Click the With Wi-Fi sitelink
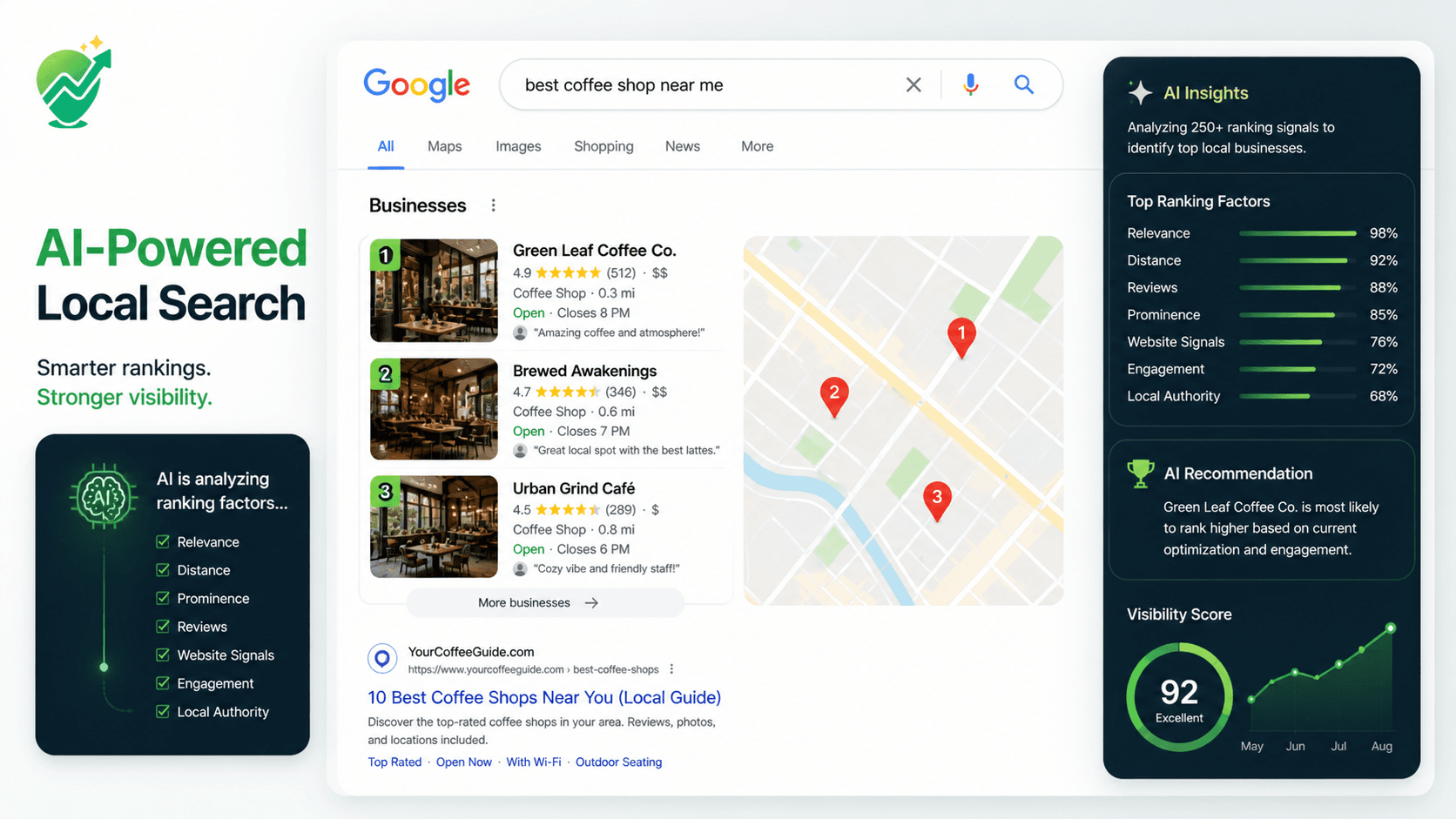The height and width of the screenshot is (819, 1456). [x=534, y=762]
